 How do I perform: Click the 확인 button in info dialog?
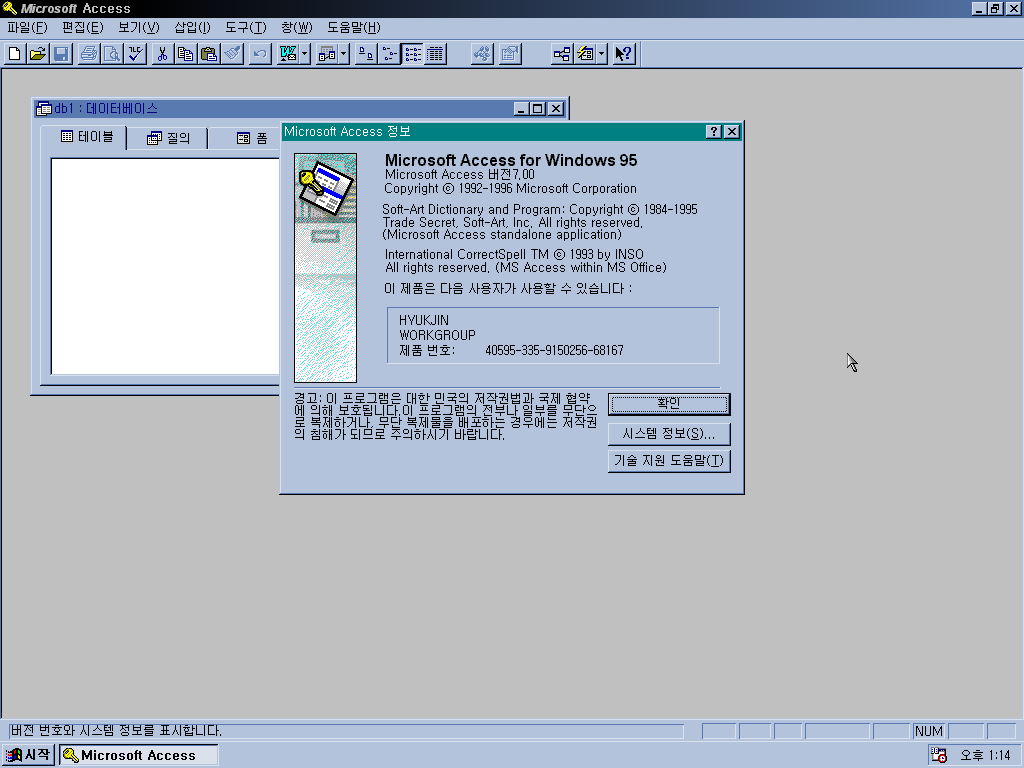(669, 404)
